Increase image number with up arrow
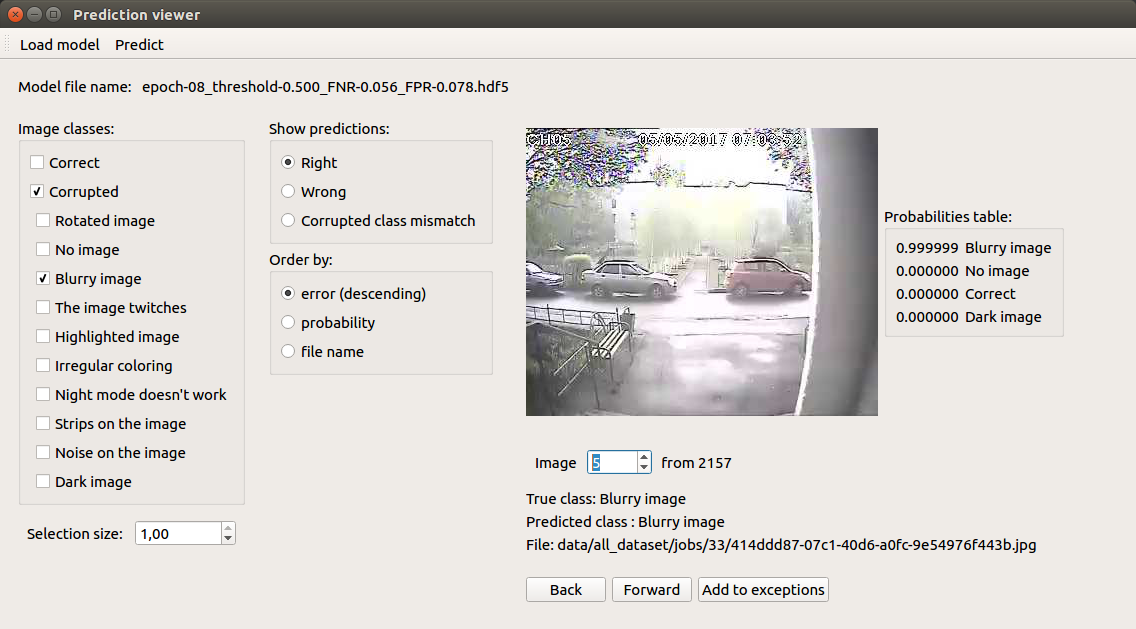Viewport: 1136px width, 629px height. [643, 457]
